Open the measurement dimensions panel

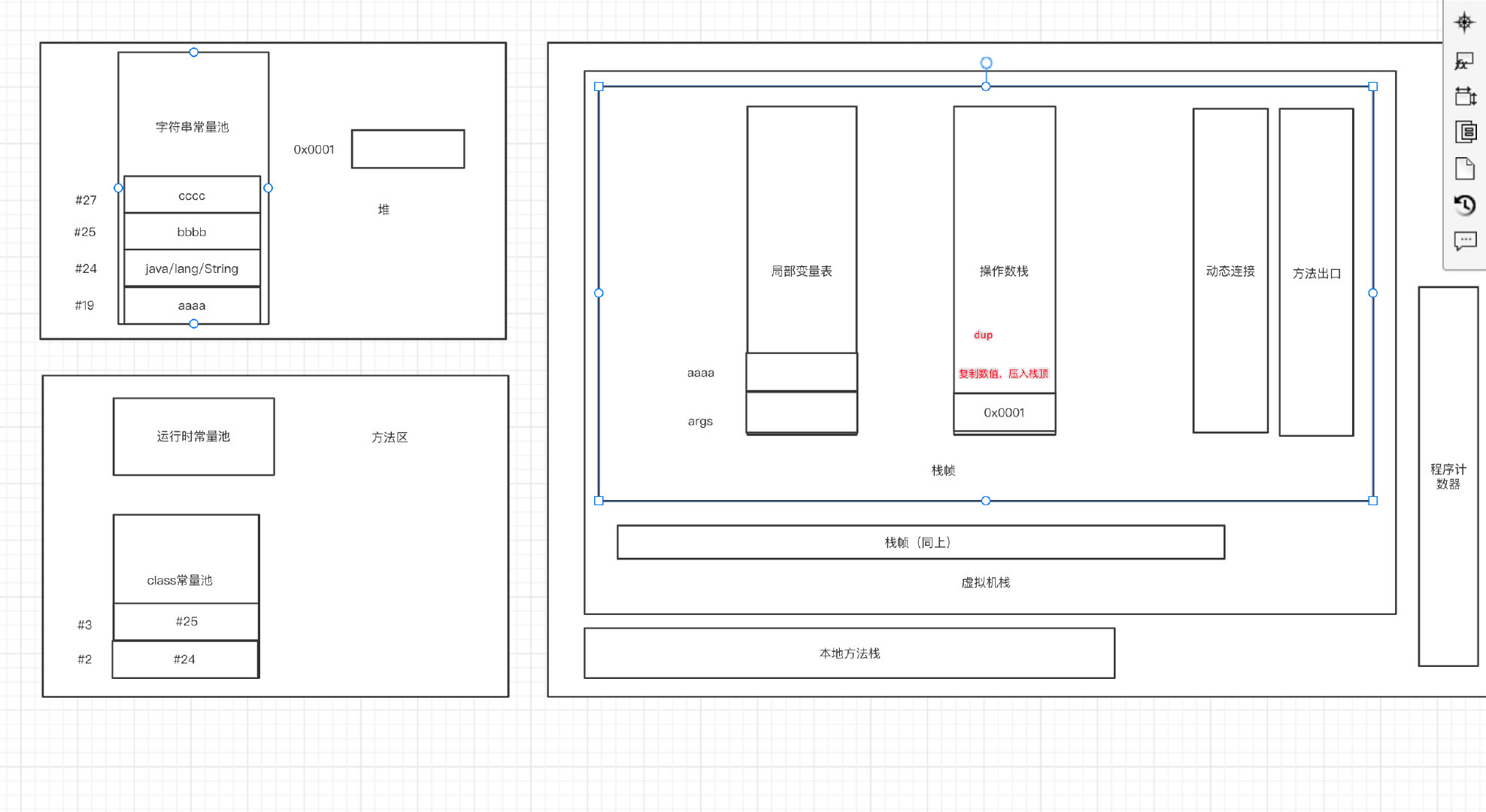coord(1465,96)
